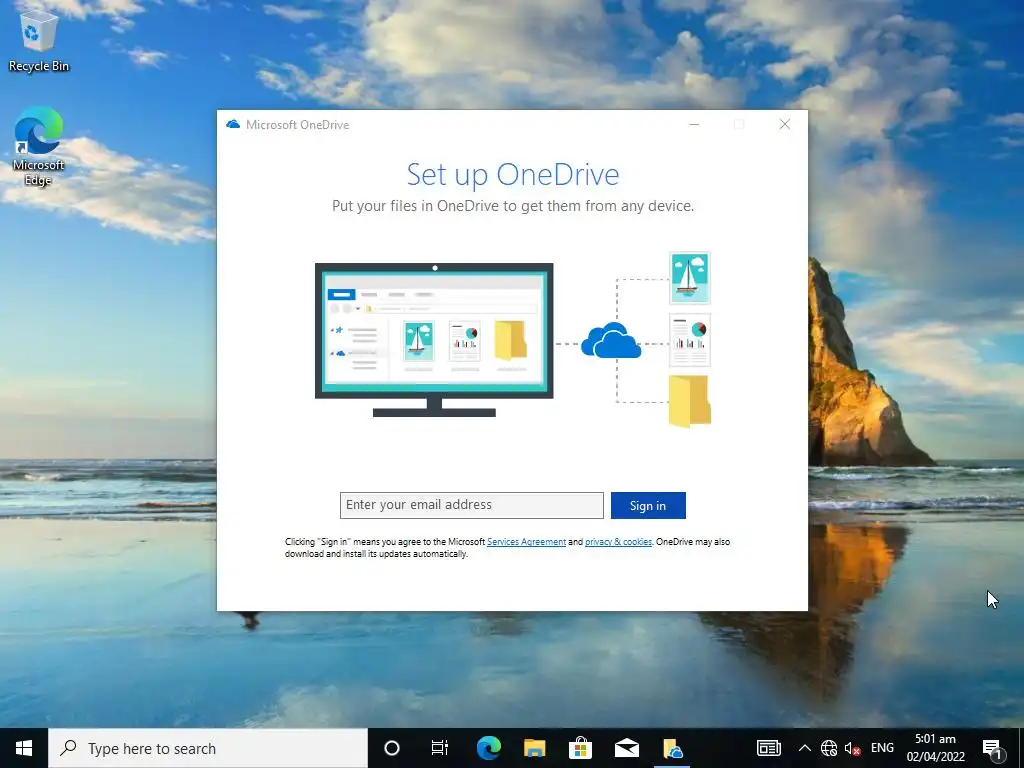Open the notification Action Center
This screenshot has width=1024, height=768.
(x=993, y=748)
